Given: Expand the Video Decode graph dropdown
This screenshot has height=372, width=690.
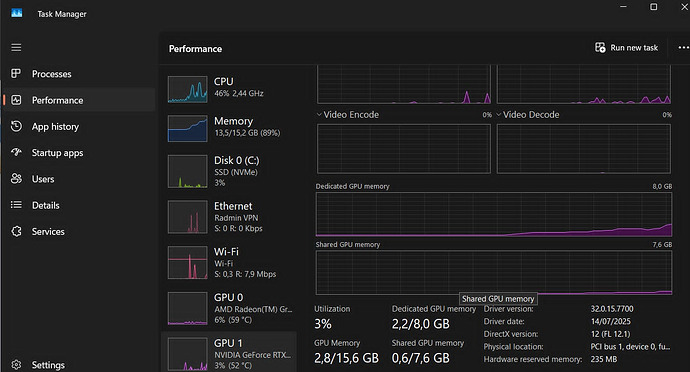Looking at the screenshot, I should tap(499, 114).
